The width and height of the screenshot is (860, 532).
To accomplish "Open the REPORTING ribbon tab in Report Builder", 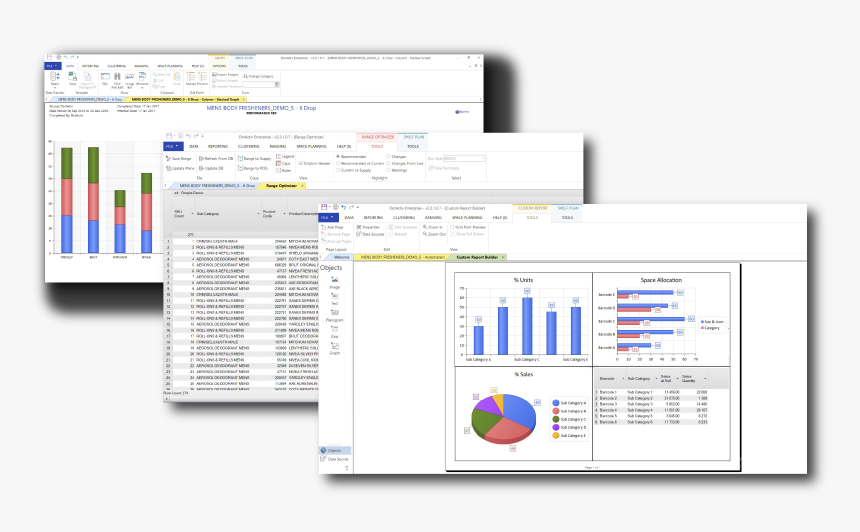I will pos(373,216).
